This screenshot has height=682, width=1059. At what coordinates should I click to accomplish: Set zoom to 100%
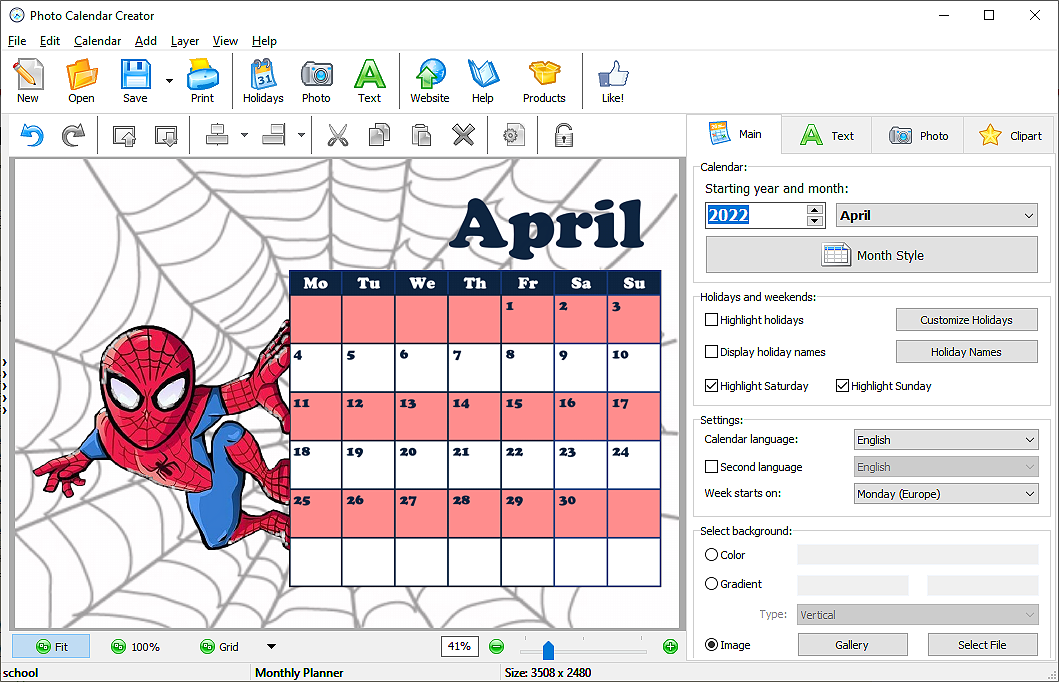(135, 646)
